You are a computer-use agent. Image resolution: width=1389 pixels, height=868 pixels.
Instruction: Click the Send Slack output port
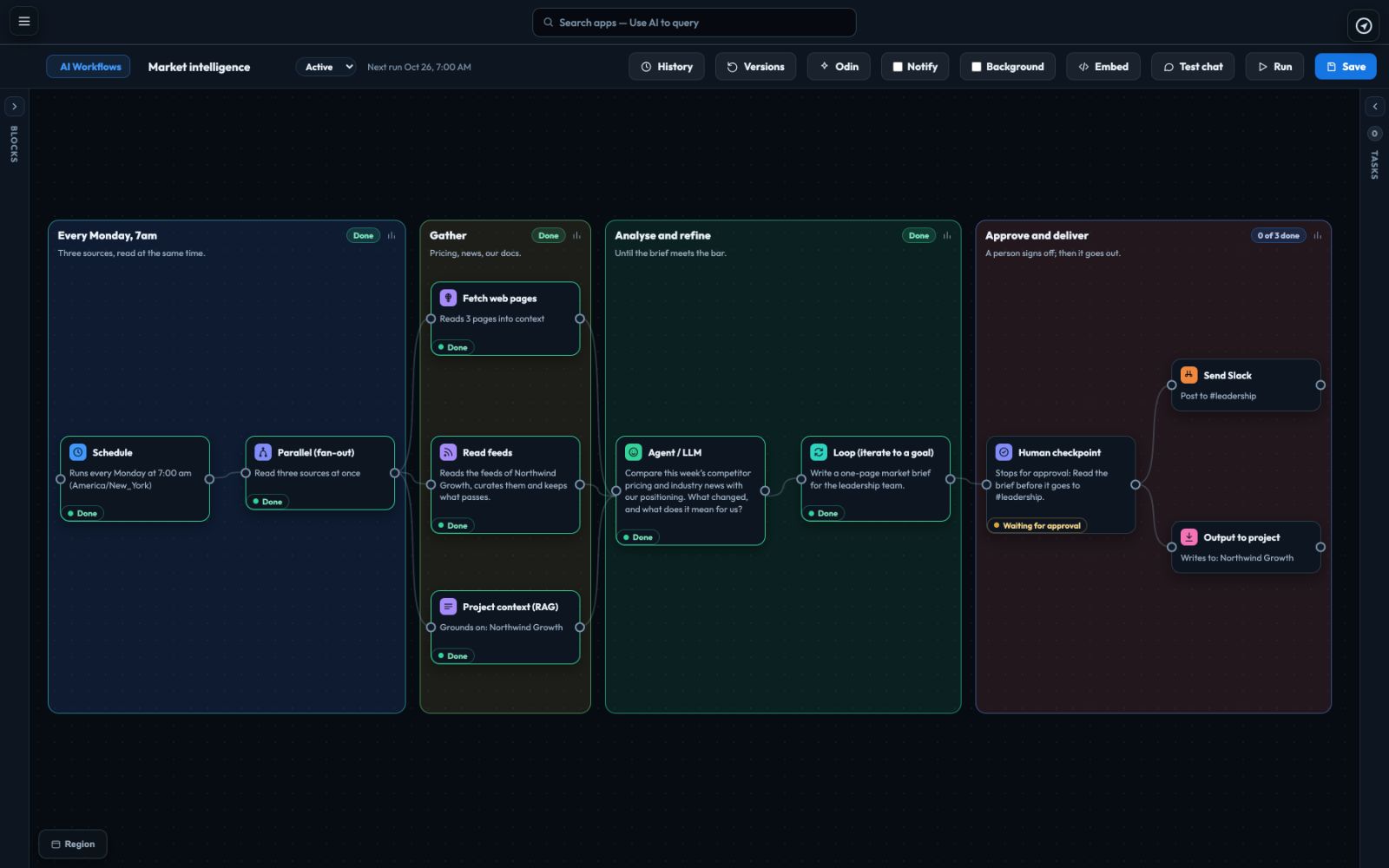1320,385
